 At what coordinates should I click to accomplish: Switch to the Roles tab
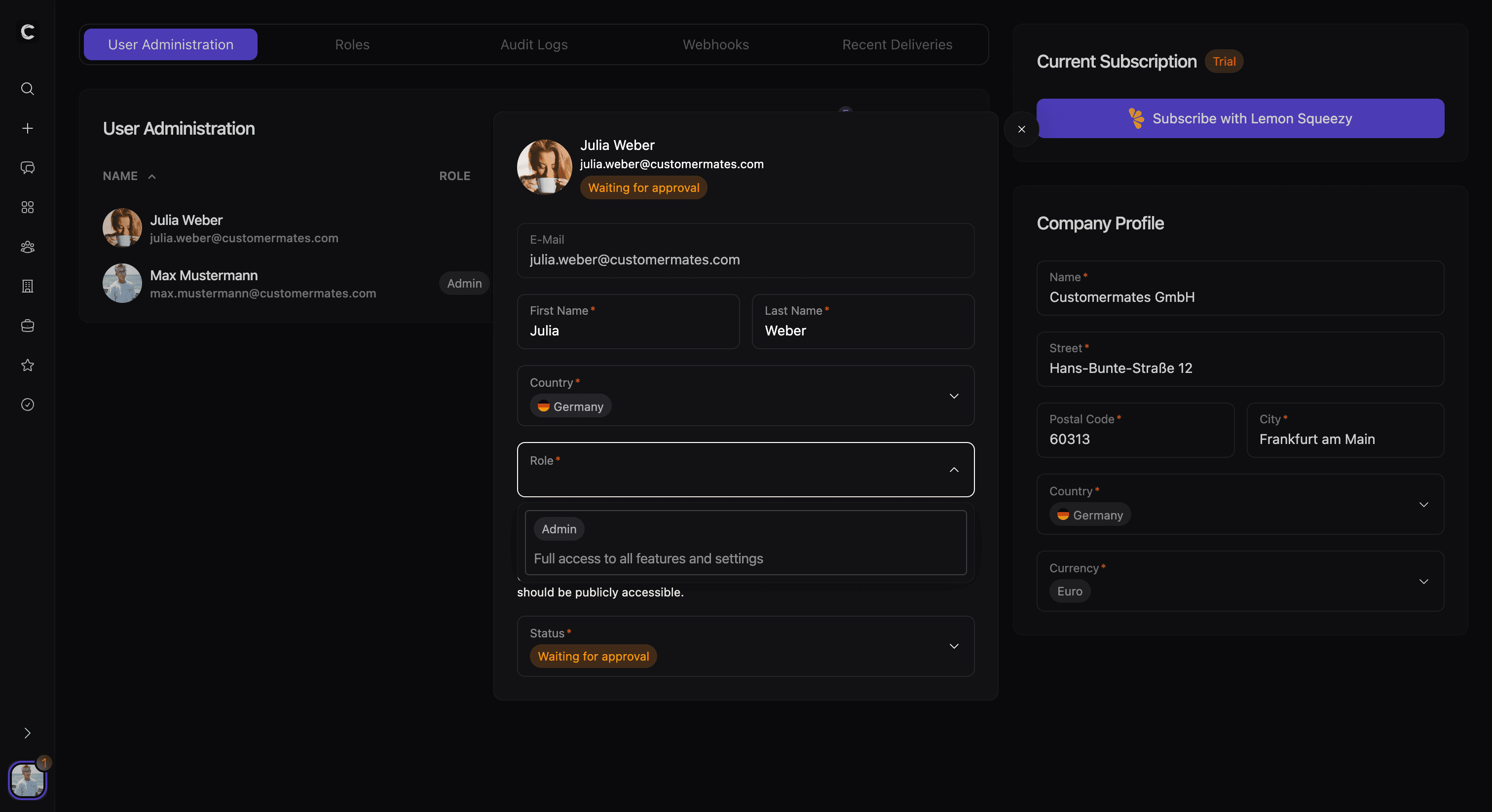352,44
